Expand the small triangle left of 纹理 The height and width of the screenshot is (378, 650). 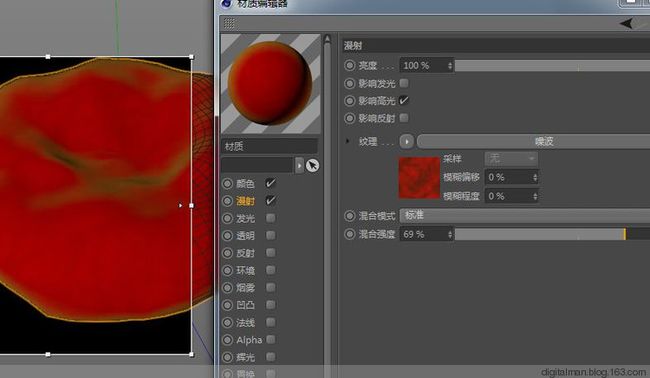347,141
